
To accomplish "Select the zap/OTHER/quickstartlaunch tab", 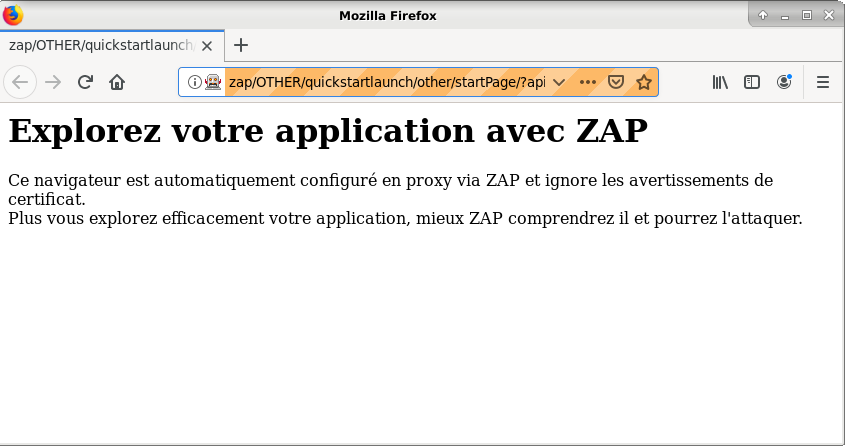I will (112, 45).
